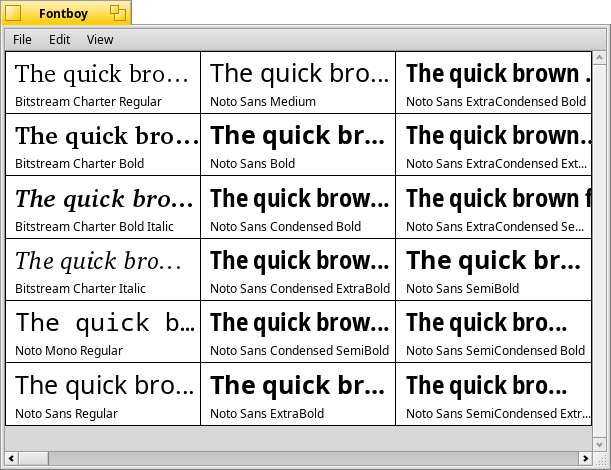611x470 pixels.
Task: Select the Bitstream Charter Italic font sample
Action: pos(102,269)
